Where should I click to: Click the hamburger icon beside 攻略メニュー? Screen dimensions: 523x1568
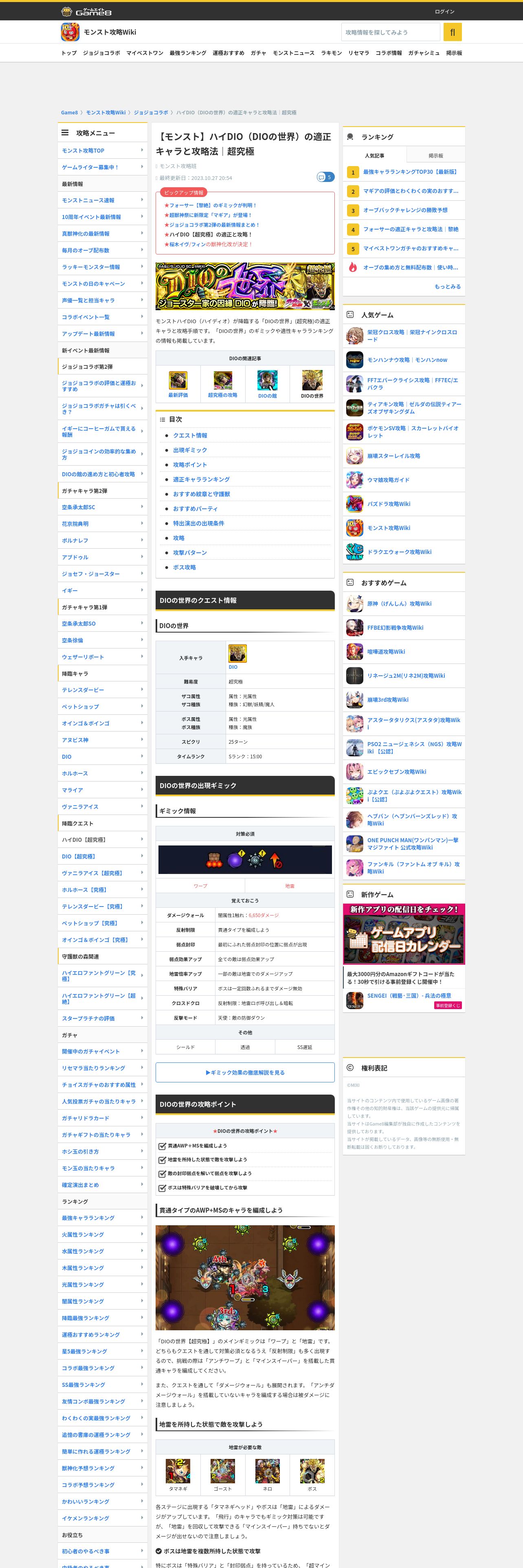point(65,133)
